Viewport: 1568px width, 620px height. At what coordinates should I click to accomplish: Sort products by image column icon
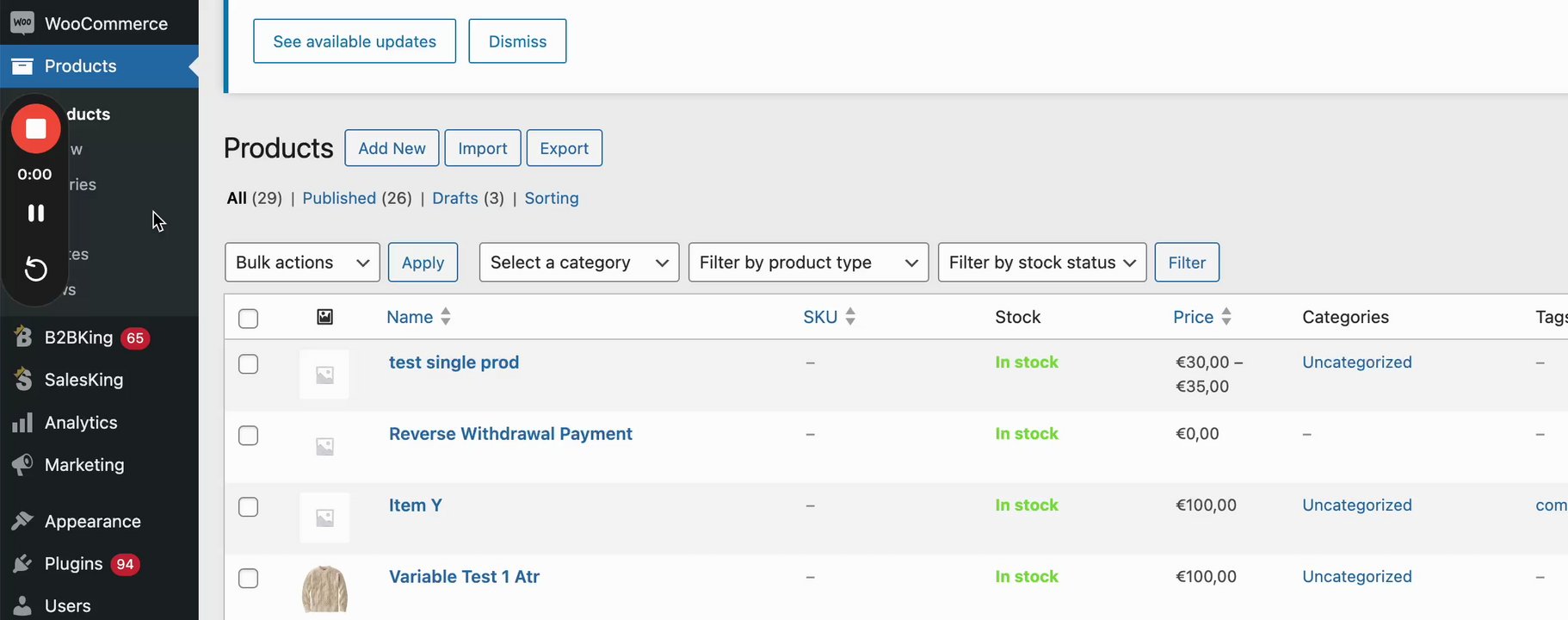[x=324, y=317]
